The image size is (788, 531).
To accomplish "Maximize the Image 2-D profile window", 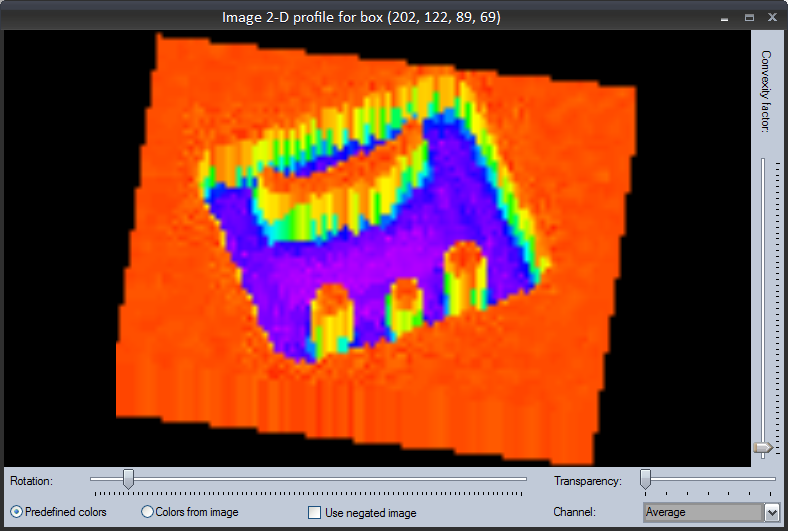I will coord(748,18).
